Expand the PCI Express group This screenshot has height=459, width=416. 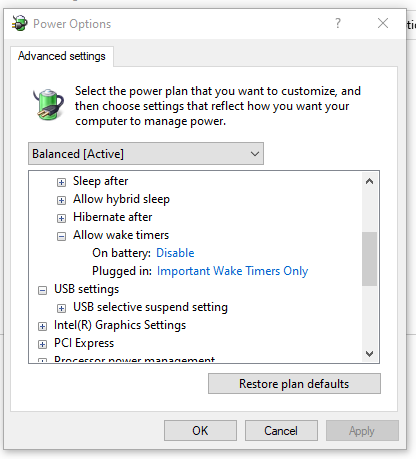pos(42,344)
